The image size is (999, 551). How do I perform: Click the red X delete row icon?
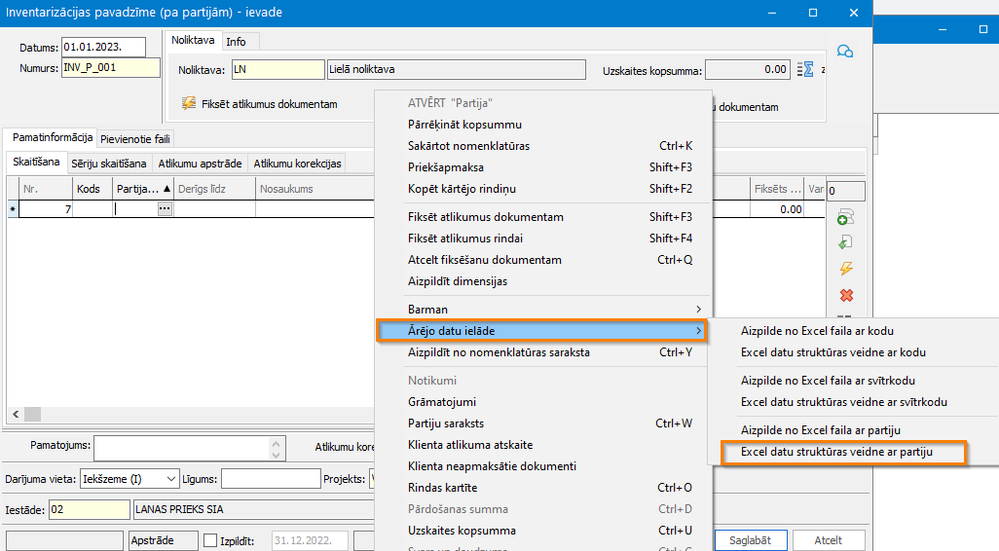(846, 295)
